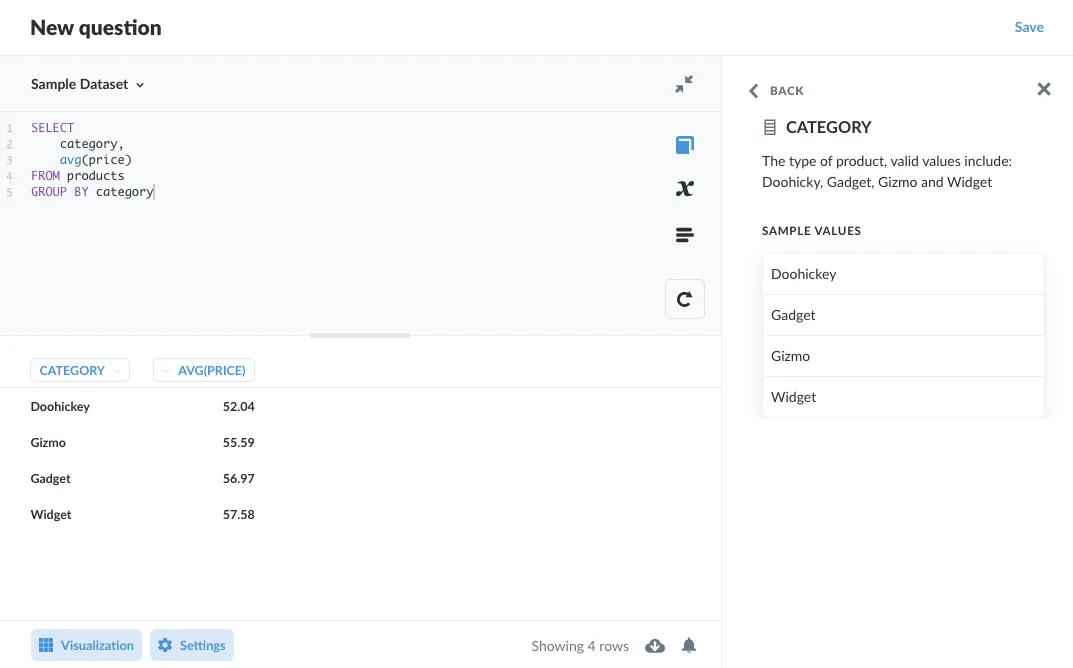The width and height of the screenshot is (1073, 668).
Task: Open the CATEGORY column header dropdown
Action: pos(79,370)
